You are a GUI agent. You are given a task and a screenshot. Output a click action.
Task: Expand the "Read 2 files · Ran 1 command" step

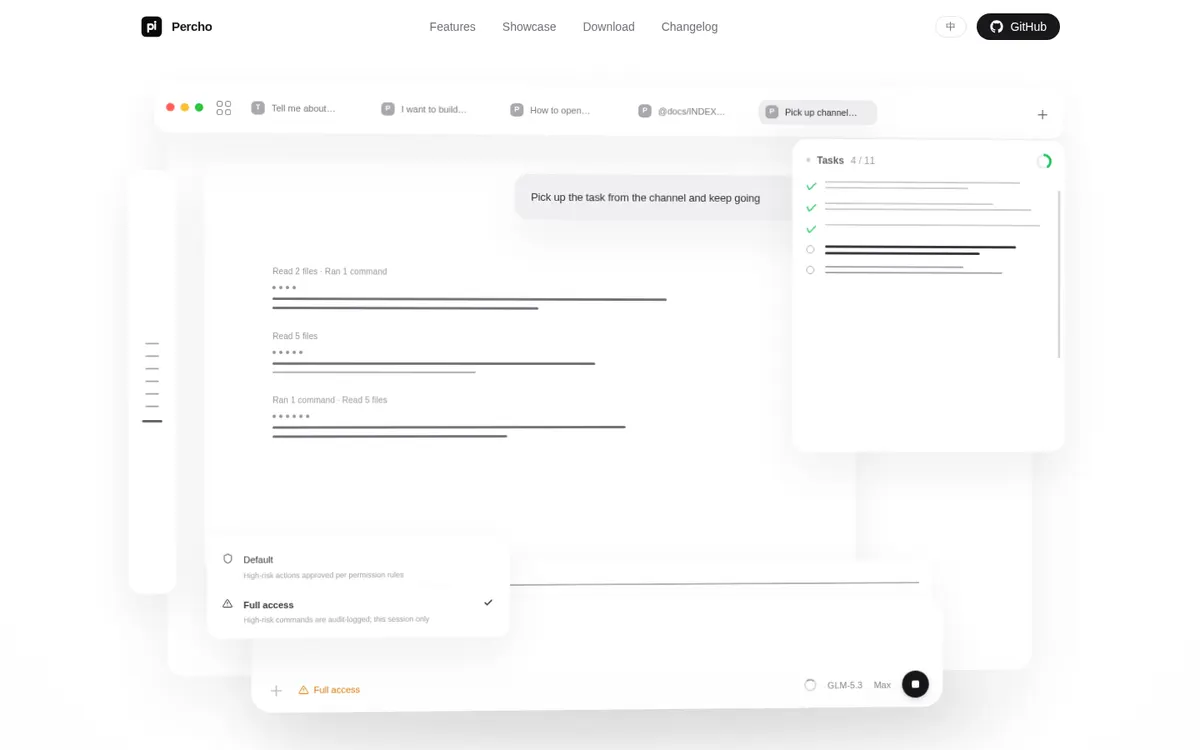(329, 271)
